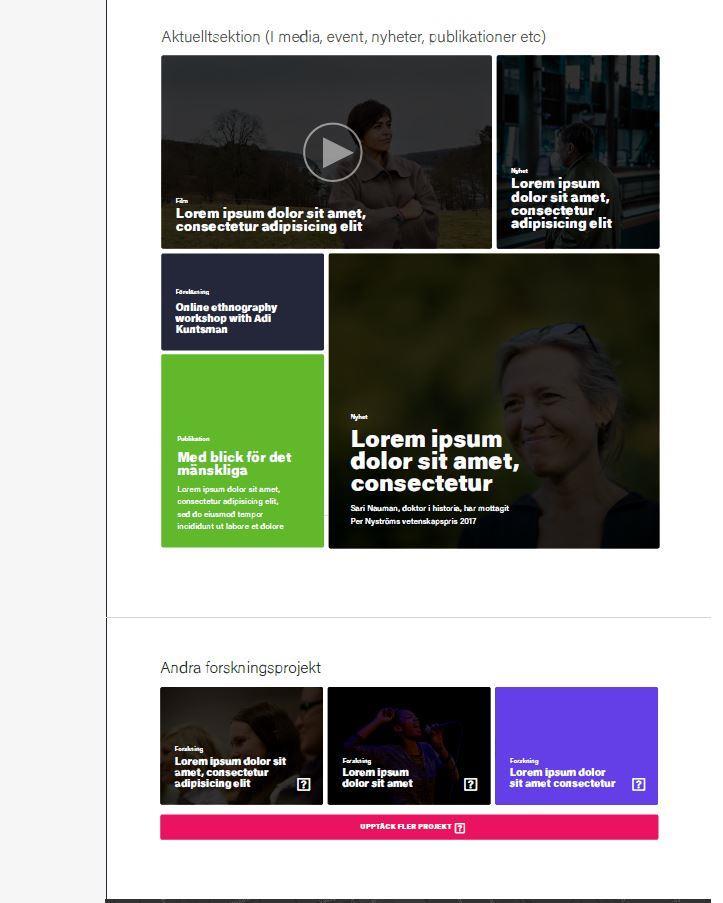723x903 pixels.
Task: Open the small Nyhet card with the man
Action: [x=578, y=152]
